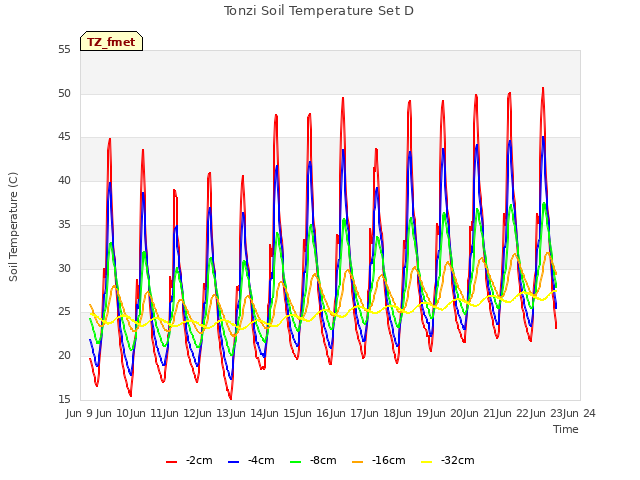Click the Time axis label
Viewport: 640px width, 480px height.
tap(566, 429)
